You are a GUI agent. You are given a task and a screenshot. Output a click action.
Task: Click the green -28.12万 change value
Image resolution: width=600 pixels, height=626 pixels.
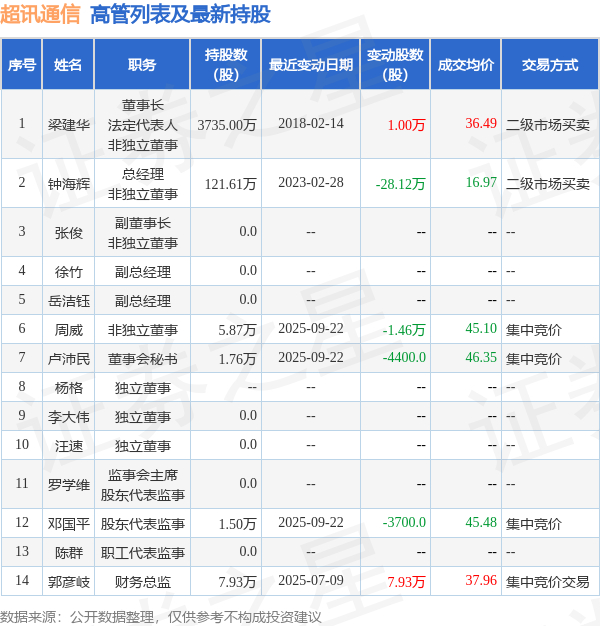400,184
